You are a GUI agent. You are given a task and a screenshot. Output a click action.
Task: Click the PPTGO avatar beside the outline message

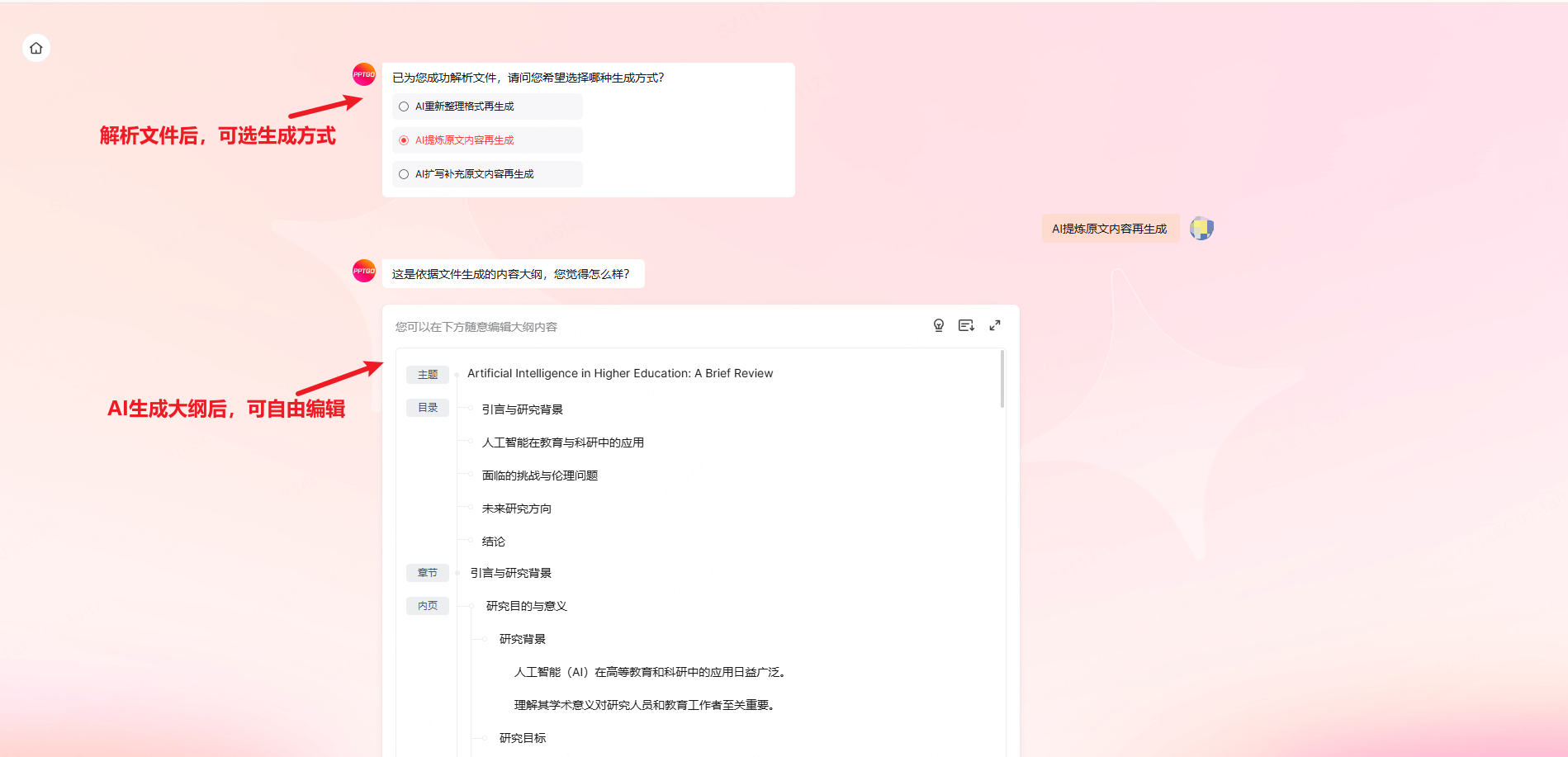click(363, 271)
